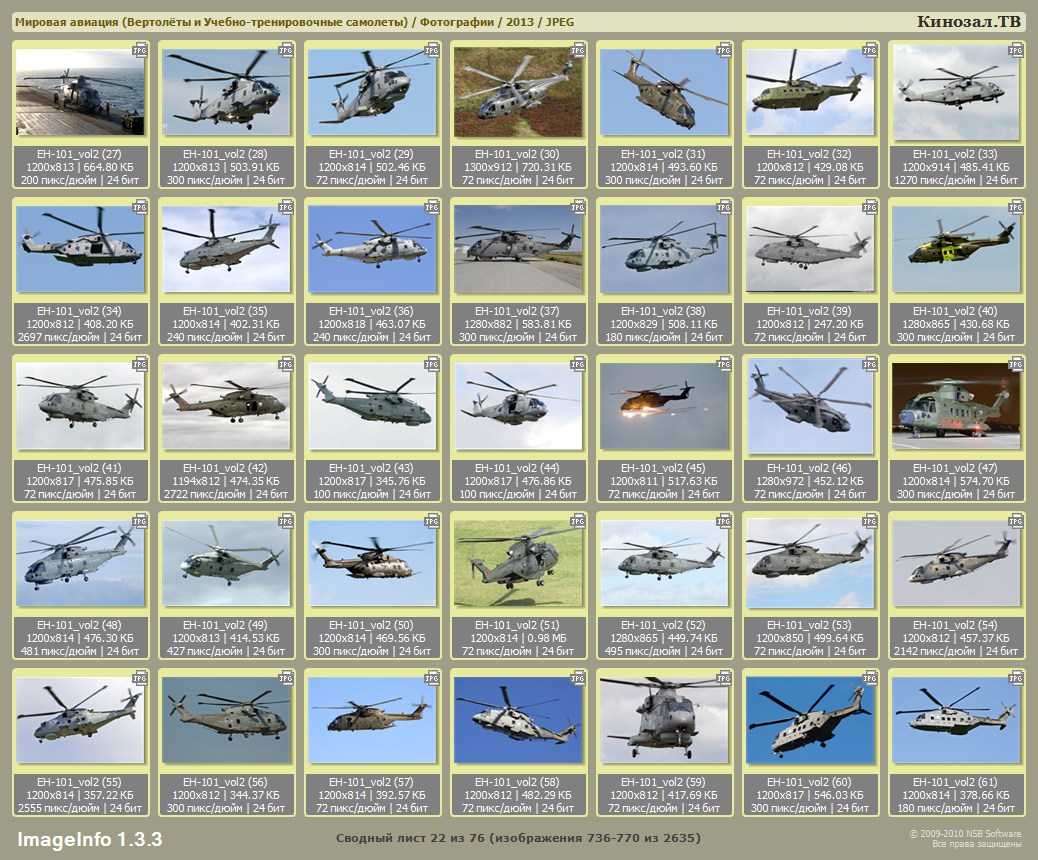1038x860 pixels.
Task: Click the JPG badge on EH-101_vol2 (41)
Action: click(140, 363)
